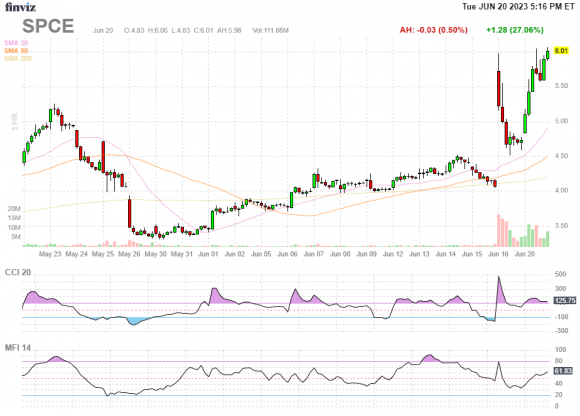Click the Jun 02 date axis label

click(235, 254)
